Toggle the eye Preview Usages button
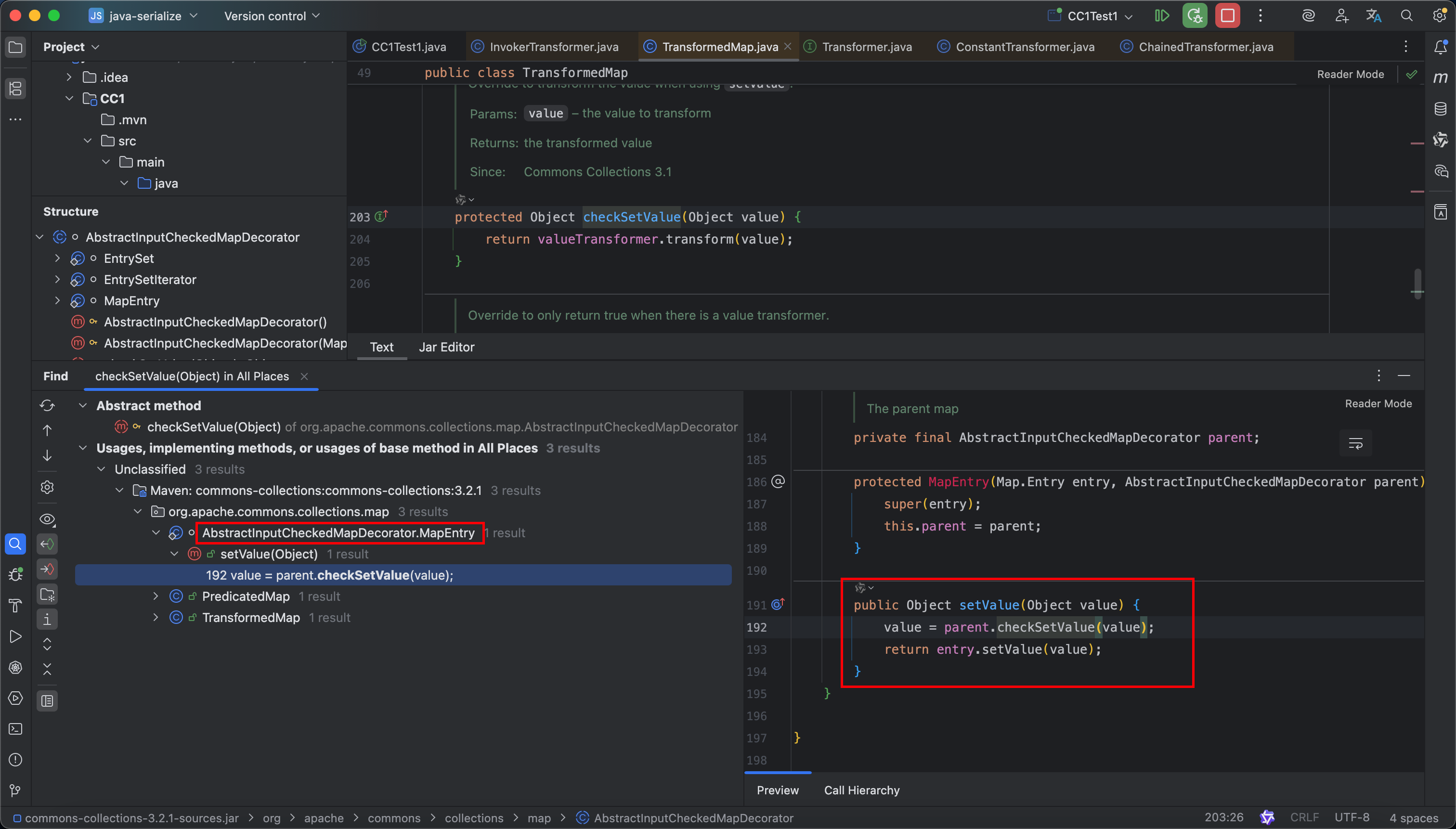The width and height of the screenshot is (1456, 829). click(47, 519)
